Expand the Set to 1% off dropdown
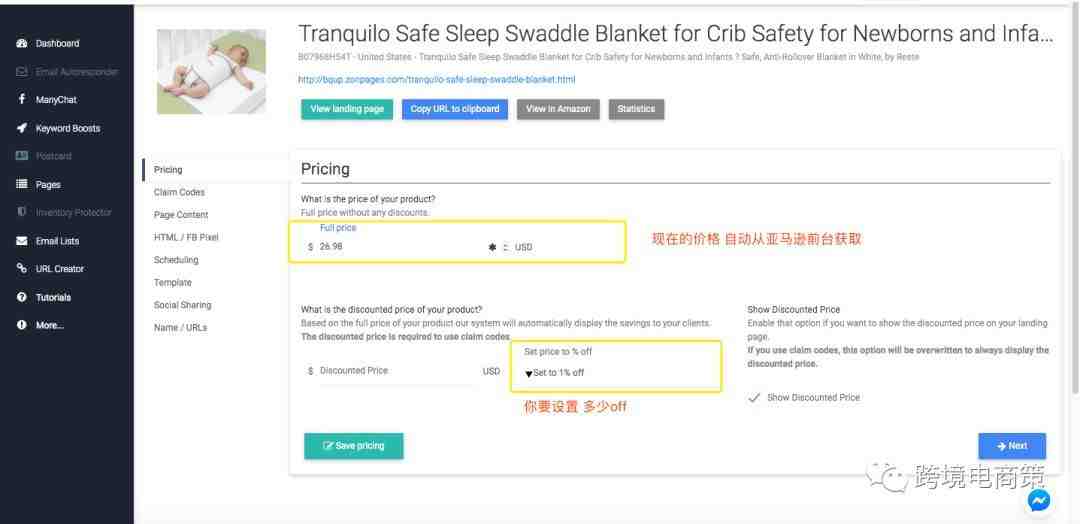The width and height of the screenshot is (1080, 524). 557,373
